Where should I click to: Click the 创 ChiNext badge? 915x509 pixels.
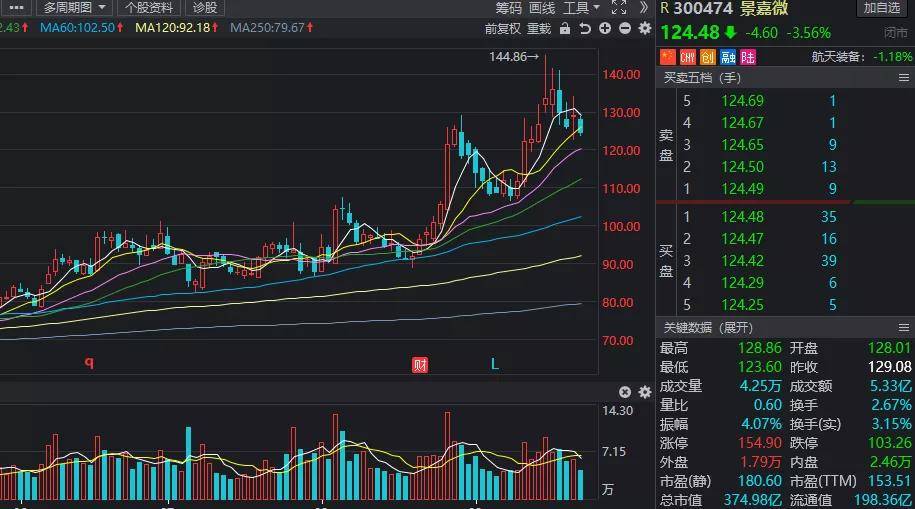point(707,57)
